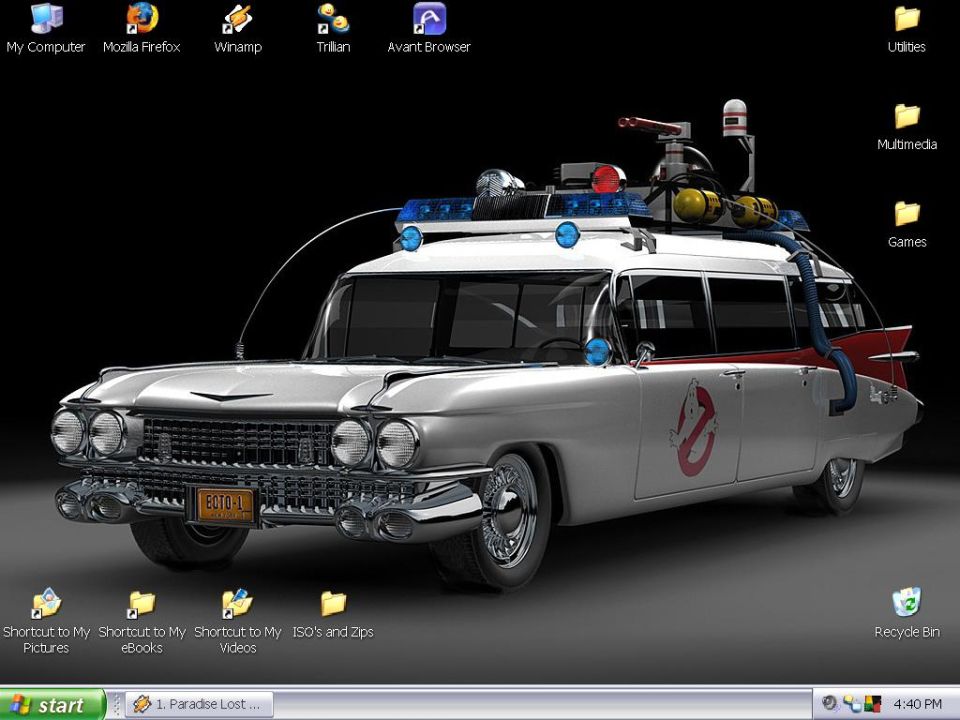Restore the Winamp 'Paradise Lost' taskbar button

(199, 705)
